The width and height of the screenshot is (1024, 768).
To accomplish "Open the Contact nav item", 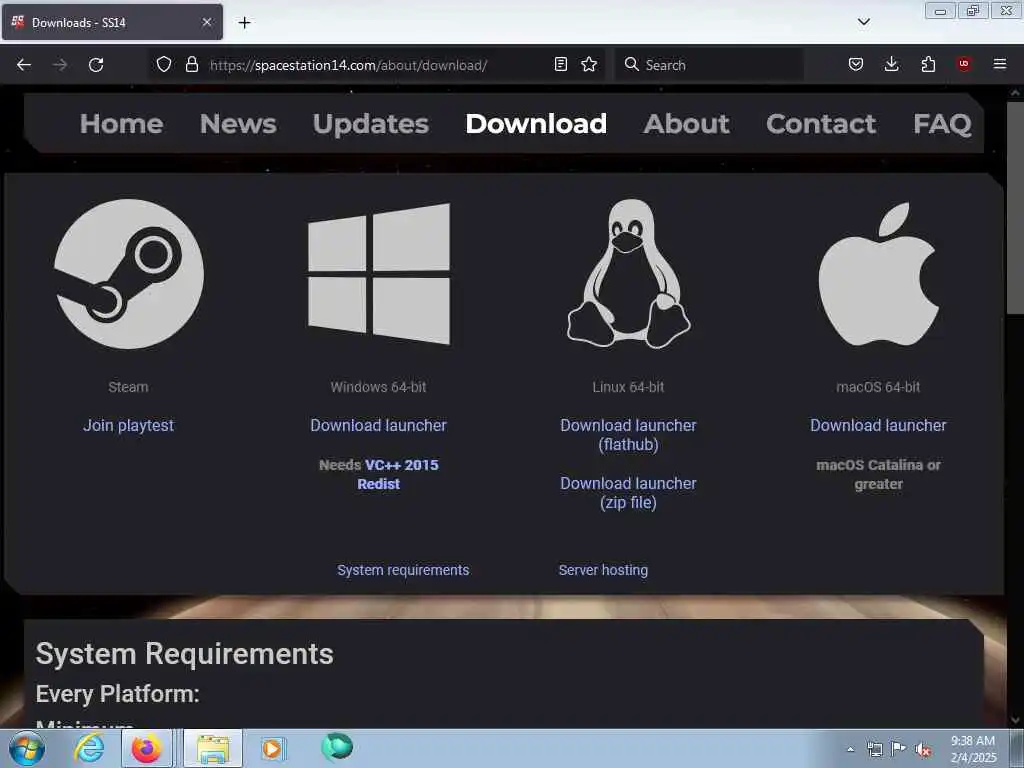I will (x=821, y=123).
